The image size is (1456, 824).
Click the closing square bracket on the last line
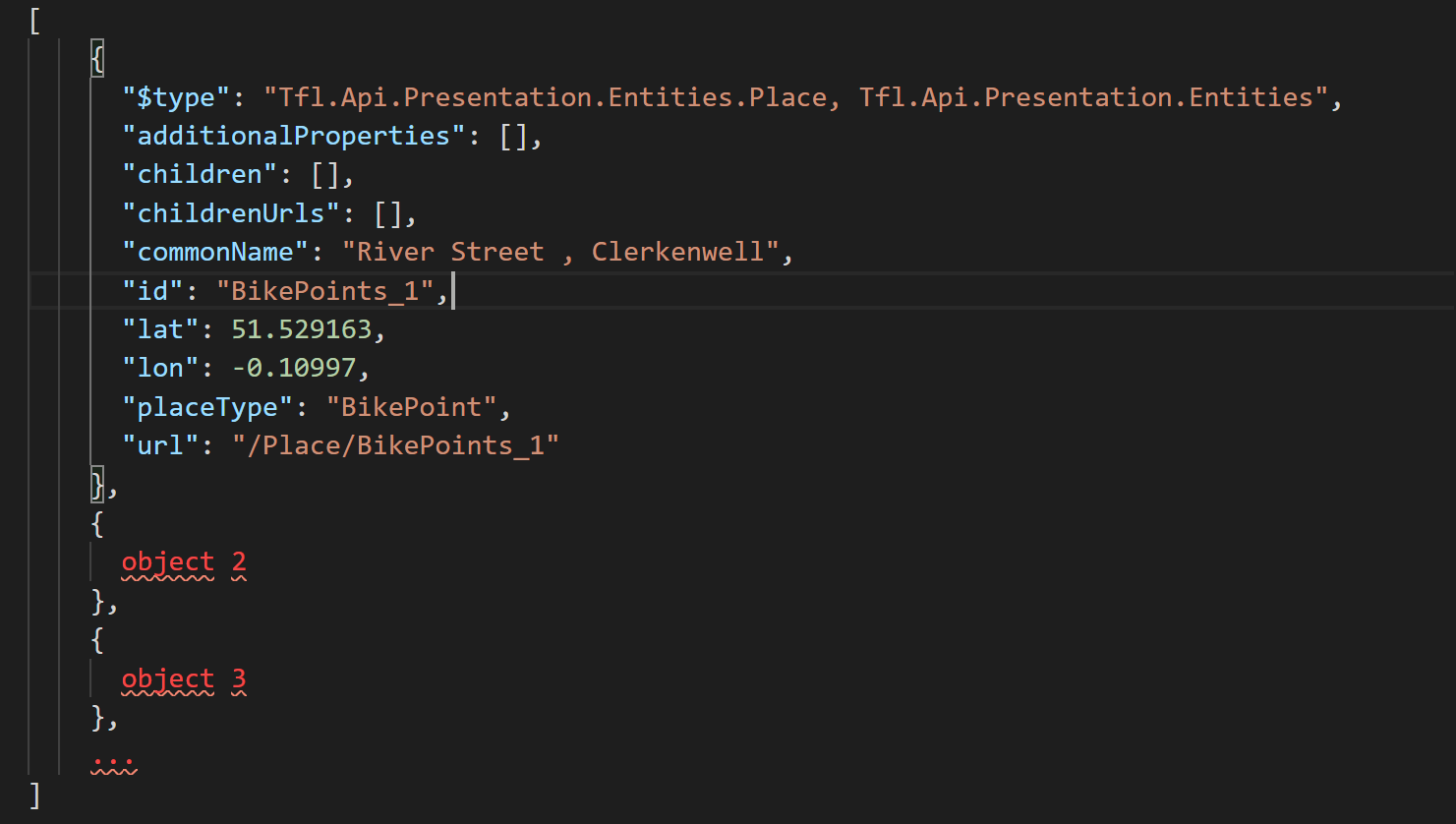35,795
